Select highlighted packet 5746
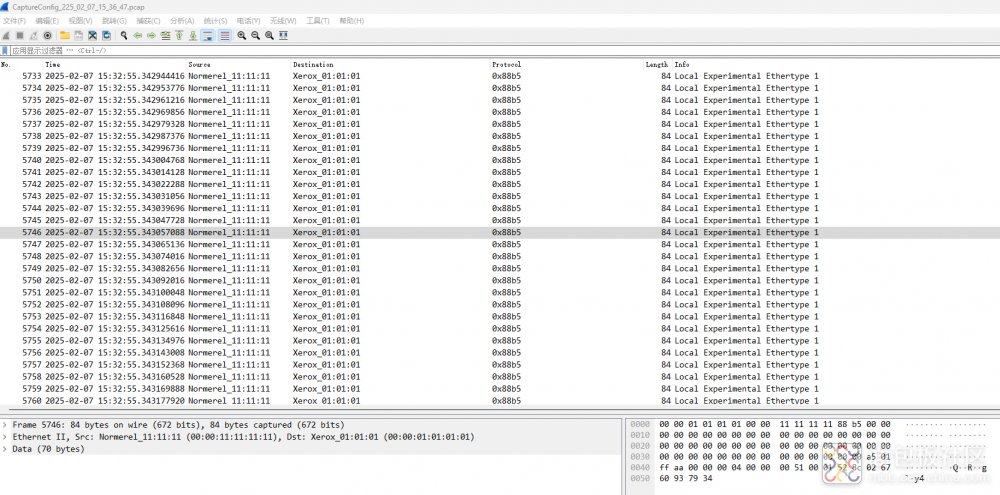This screenshot has height=495, width=1000. point(500,232)
